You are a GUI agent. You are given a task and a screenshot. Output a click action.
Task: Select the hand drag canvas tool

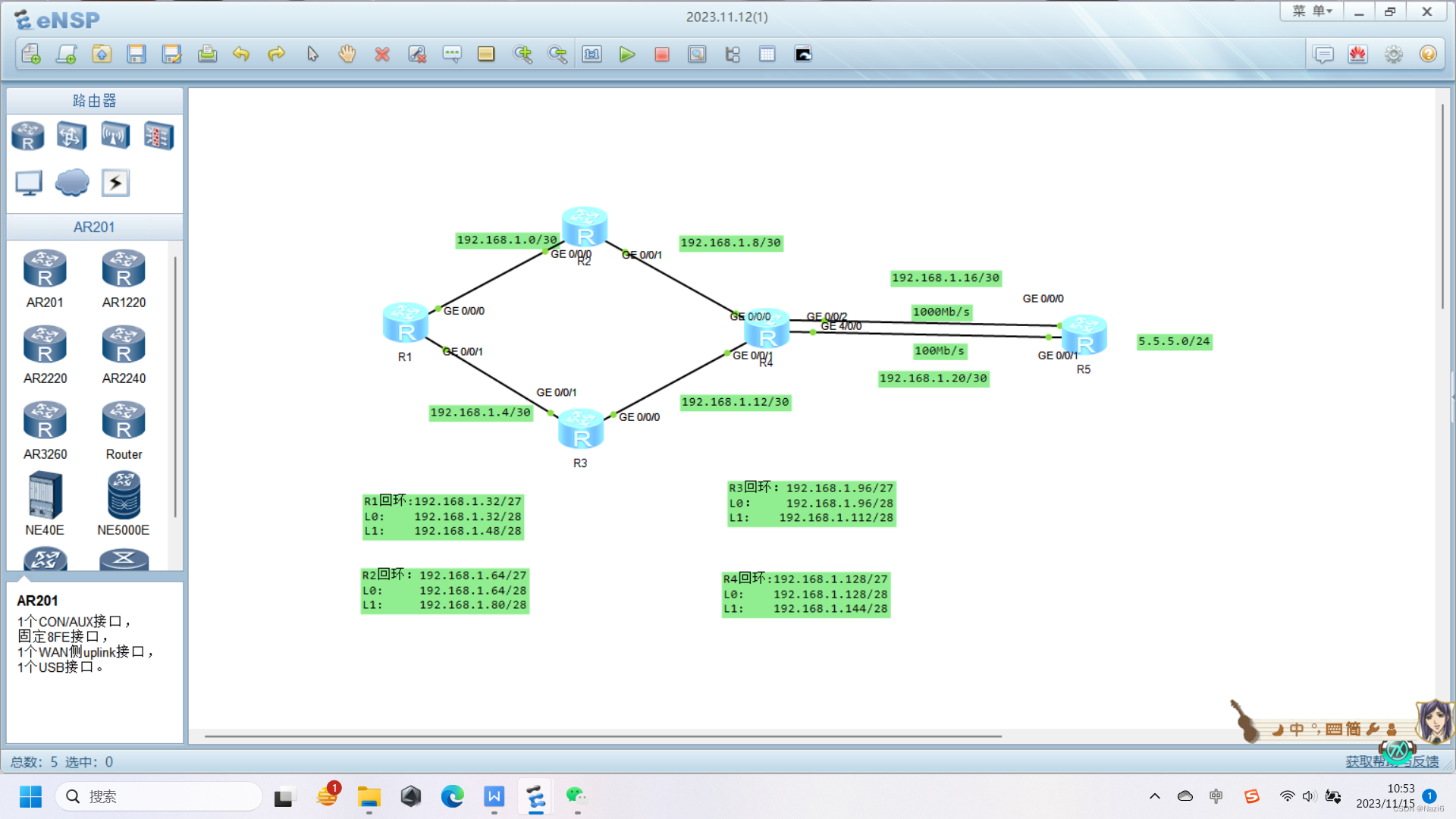click(x=347, y=54)
